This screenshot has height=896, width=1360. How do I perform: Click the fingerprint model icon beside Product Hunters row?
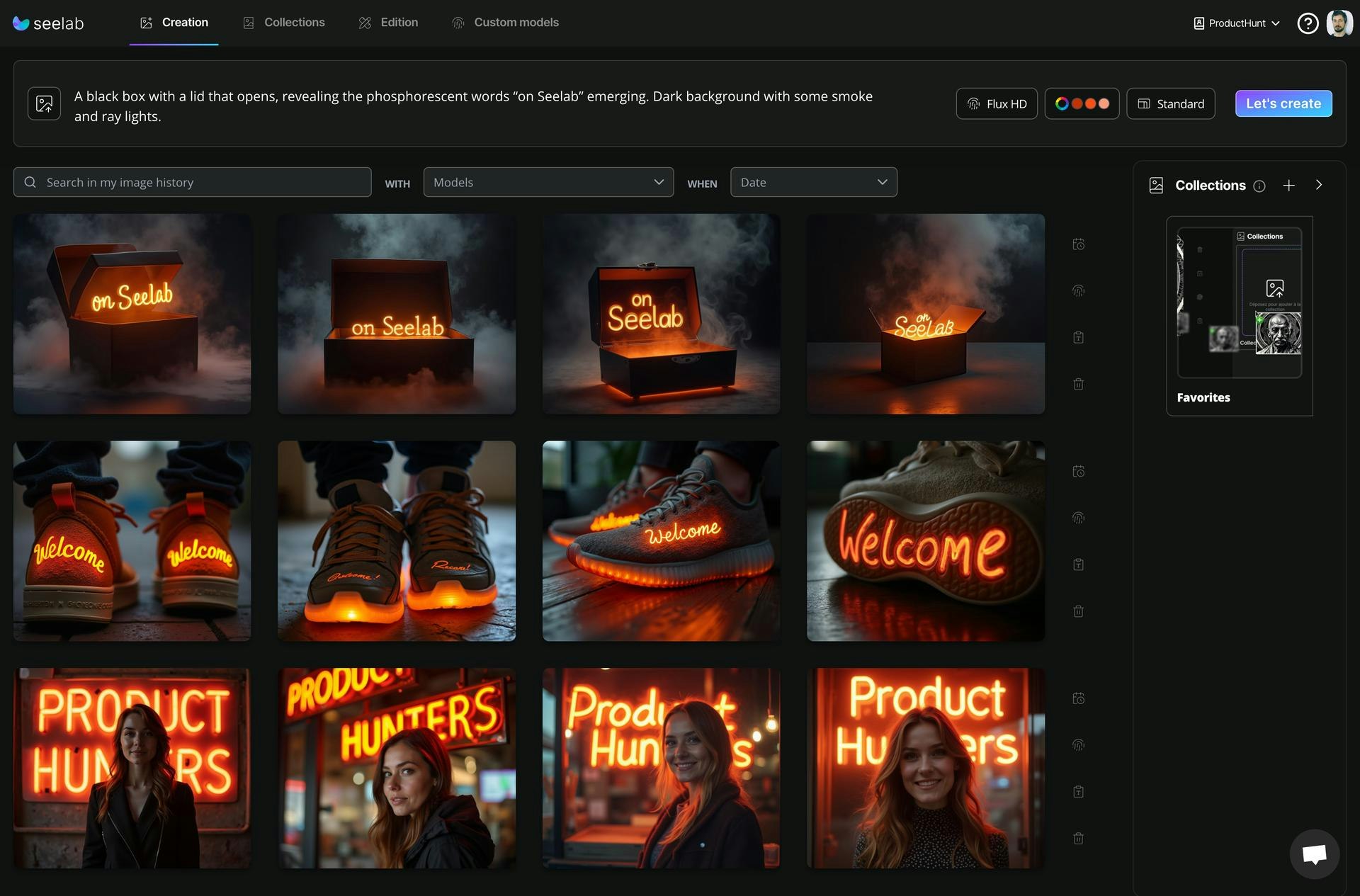(x=1078, y=745)
